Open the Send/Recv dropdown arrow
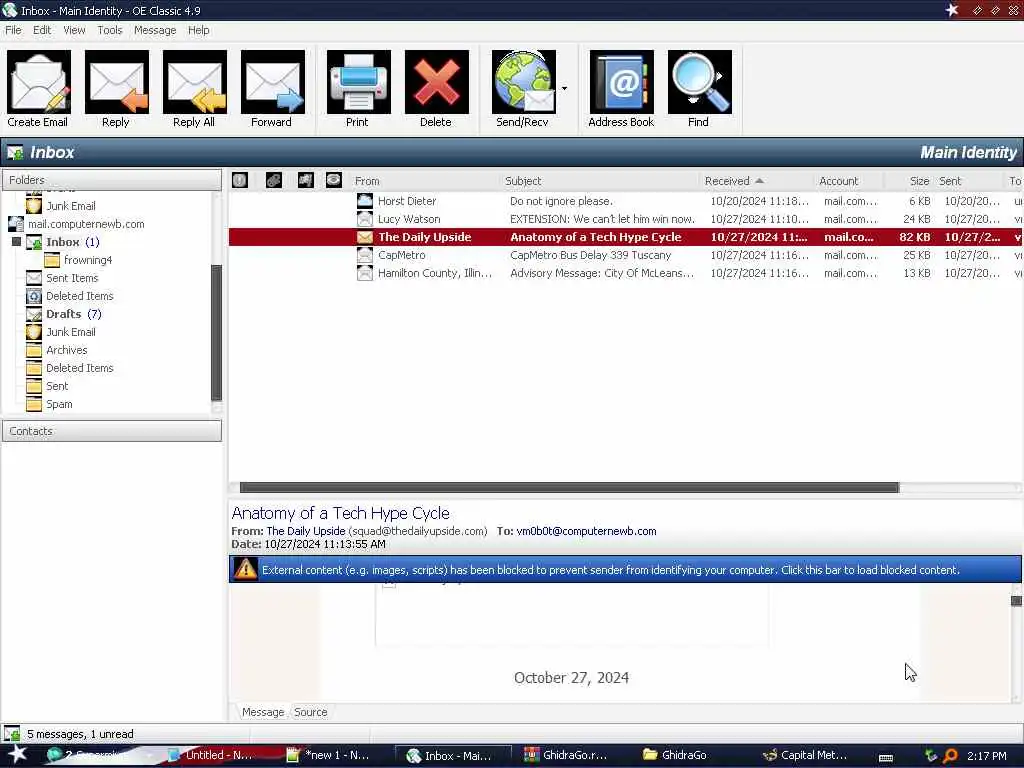The image size is (1024, 768). click(x=564, y=88)
